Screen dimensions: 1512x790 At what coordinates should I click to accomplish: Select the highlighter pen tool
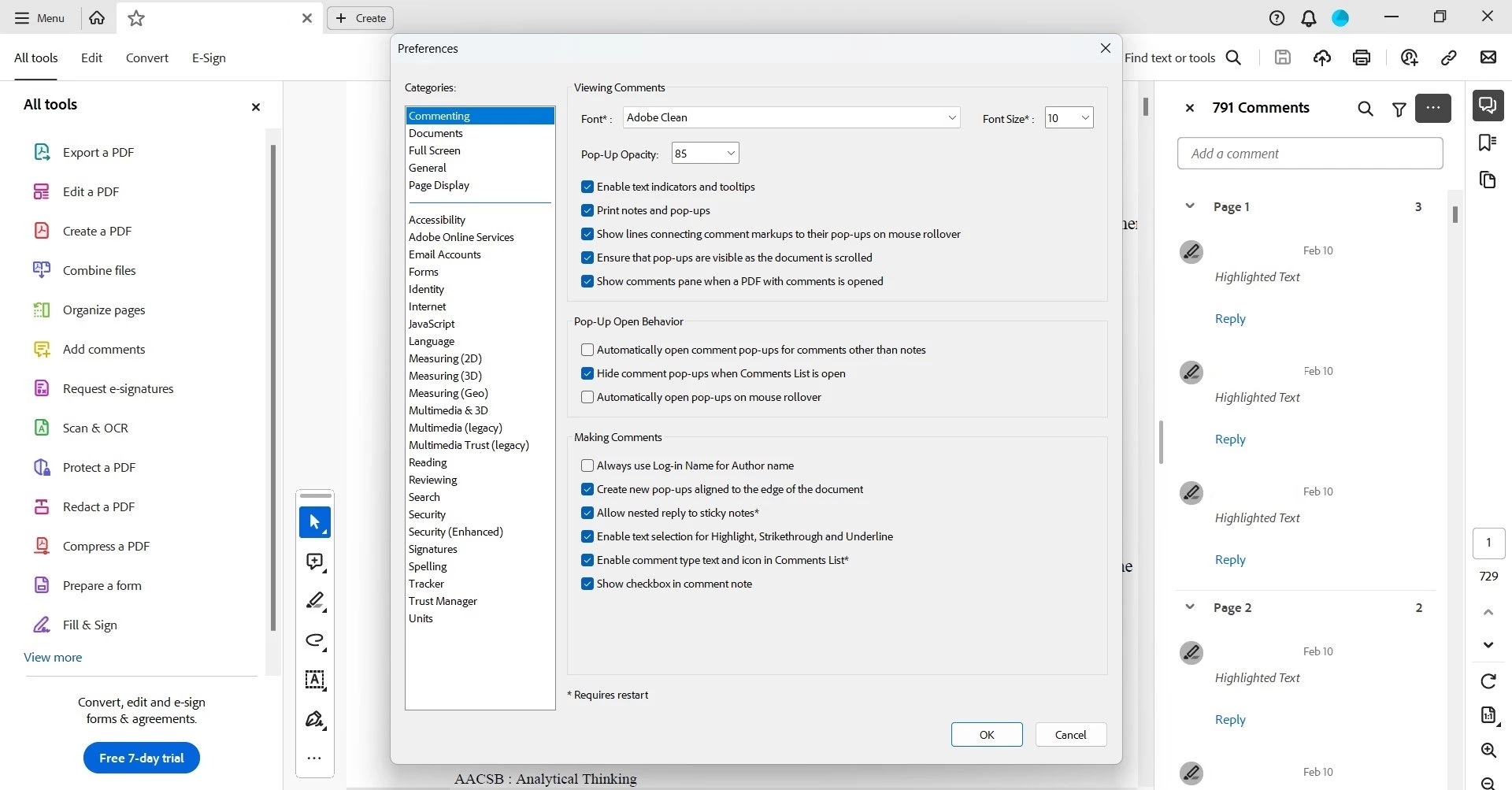(x=315, y=601)
